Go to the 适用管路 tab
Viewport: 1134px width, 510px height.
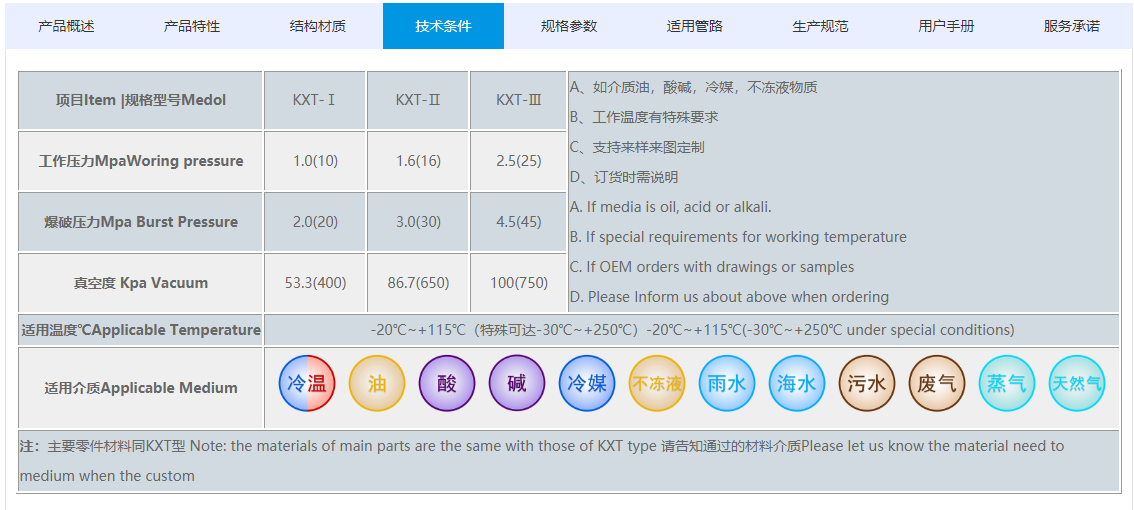coord(695,26)
